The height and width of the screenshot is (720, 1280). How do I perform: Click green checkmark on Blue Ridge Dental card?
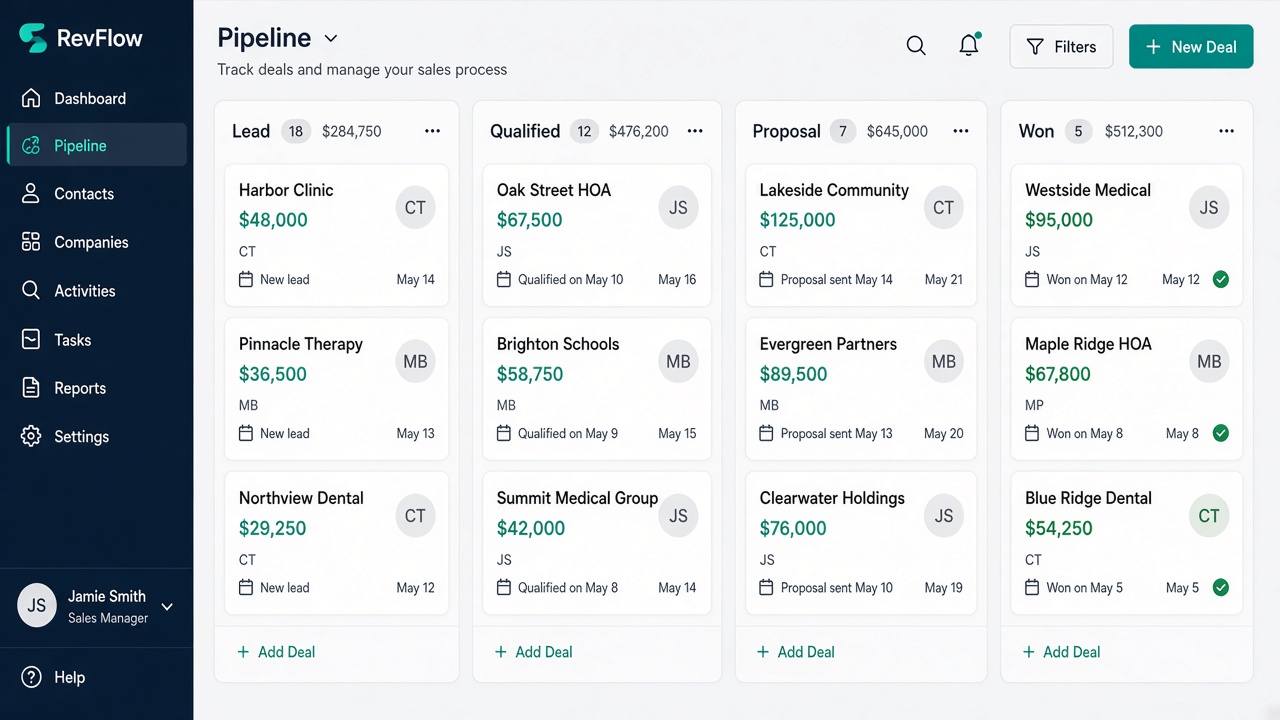tap(1221, 588)
